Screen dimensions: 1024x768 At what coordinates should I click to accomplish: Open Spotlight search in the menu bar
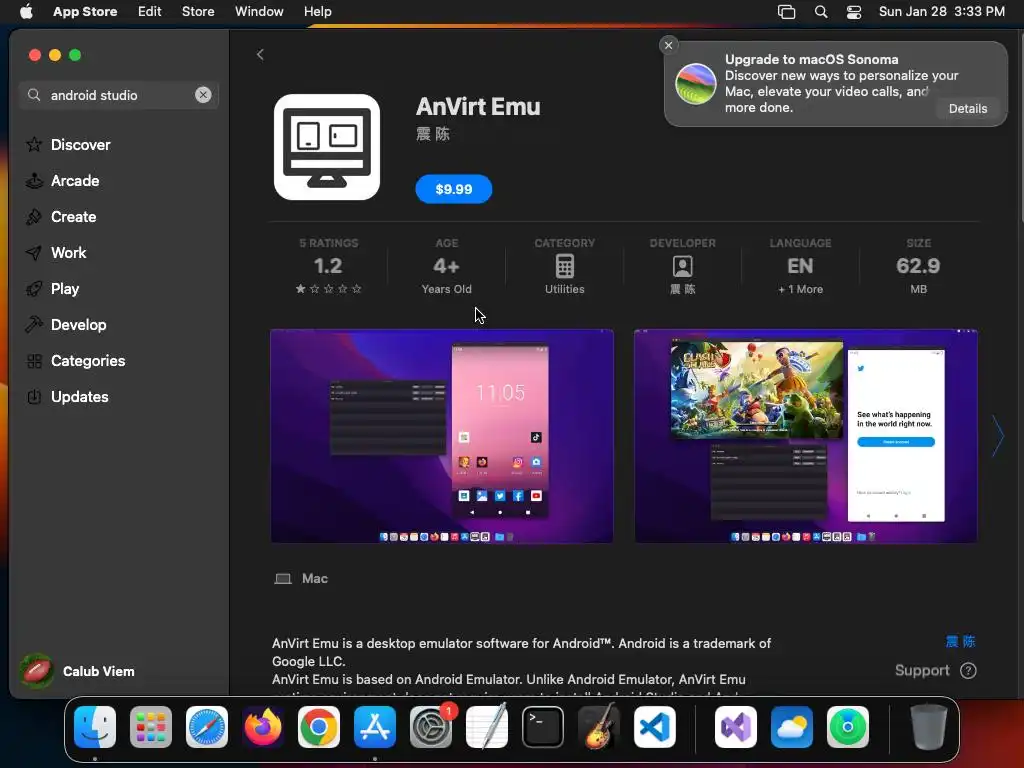coord(821,12)
